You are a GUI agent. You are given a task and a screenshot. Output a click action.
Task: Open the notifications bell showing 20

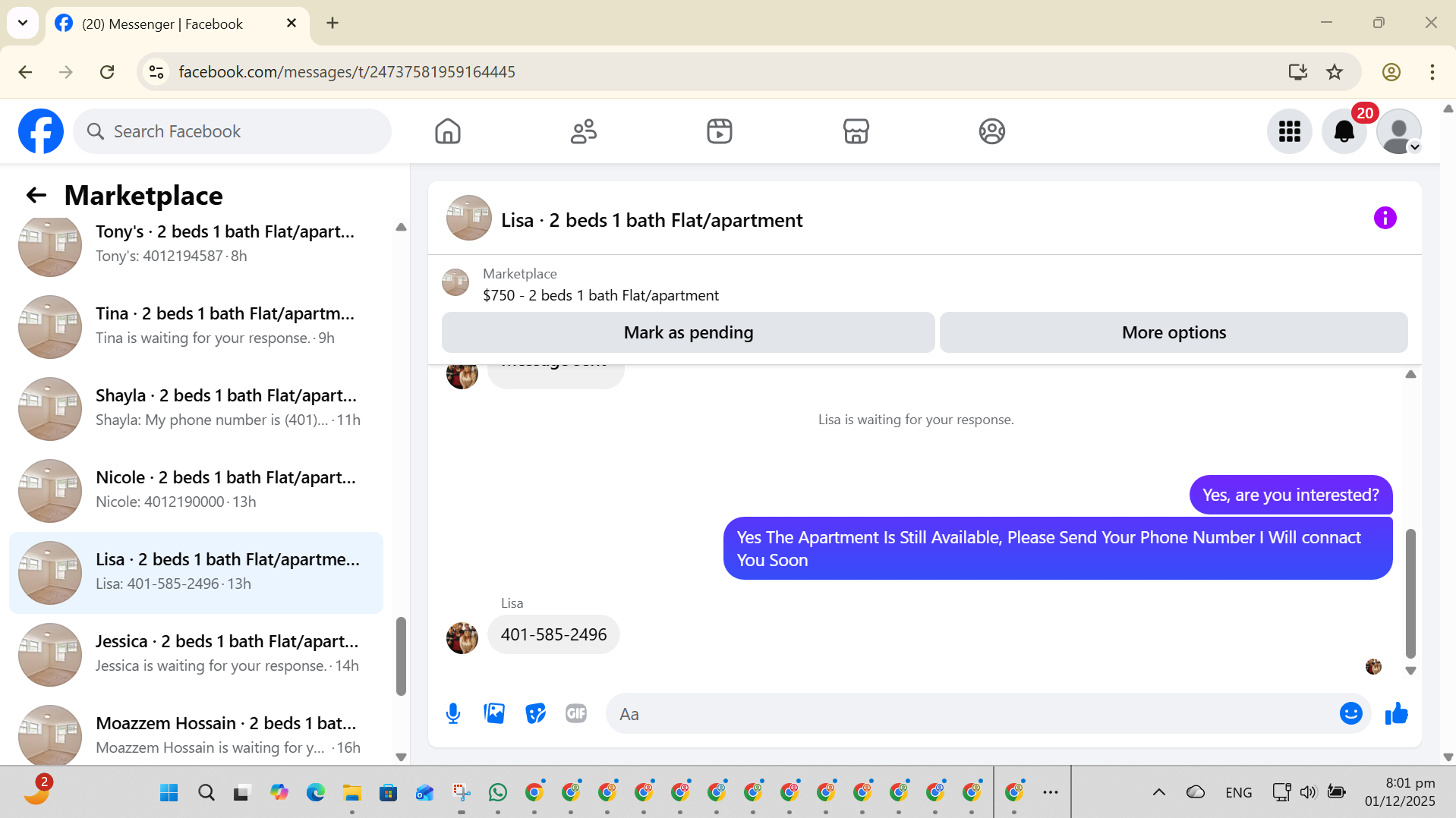[x=1344, y=131]
